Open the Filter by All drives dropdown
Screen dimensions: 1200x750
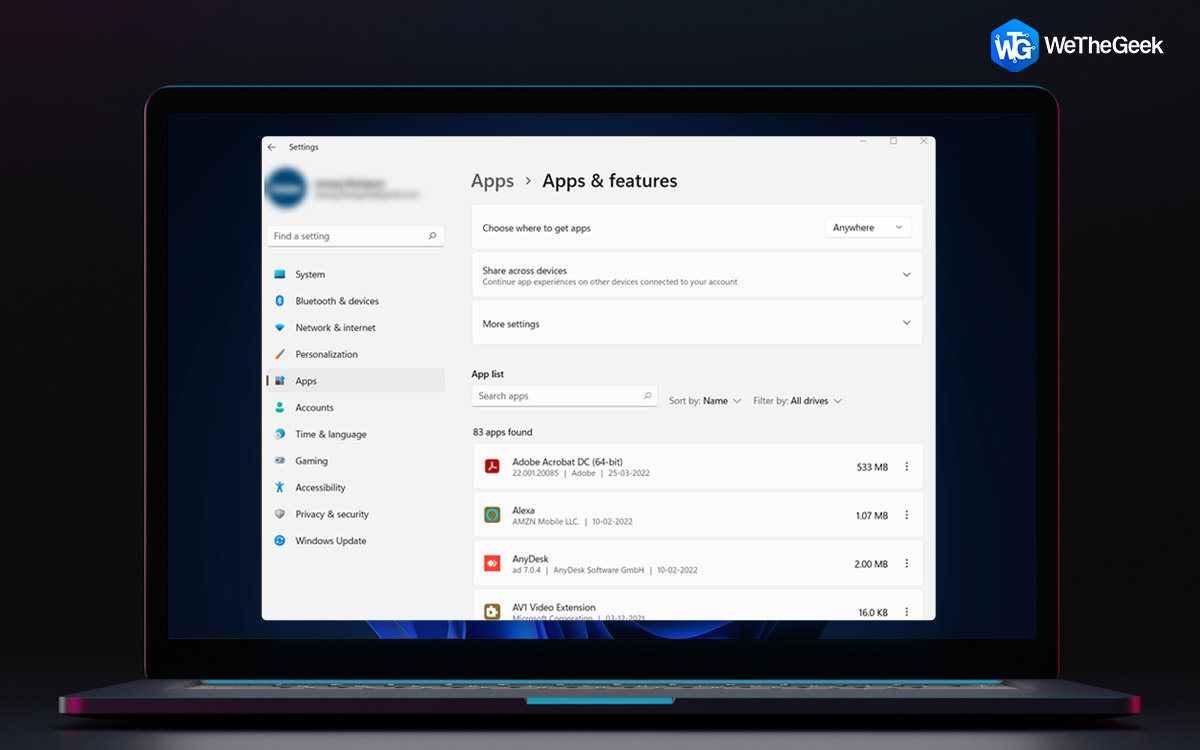[797, 401]
